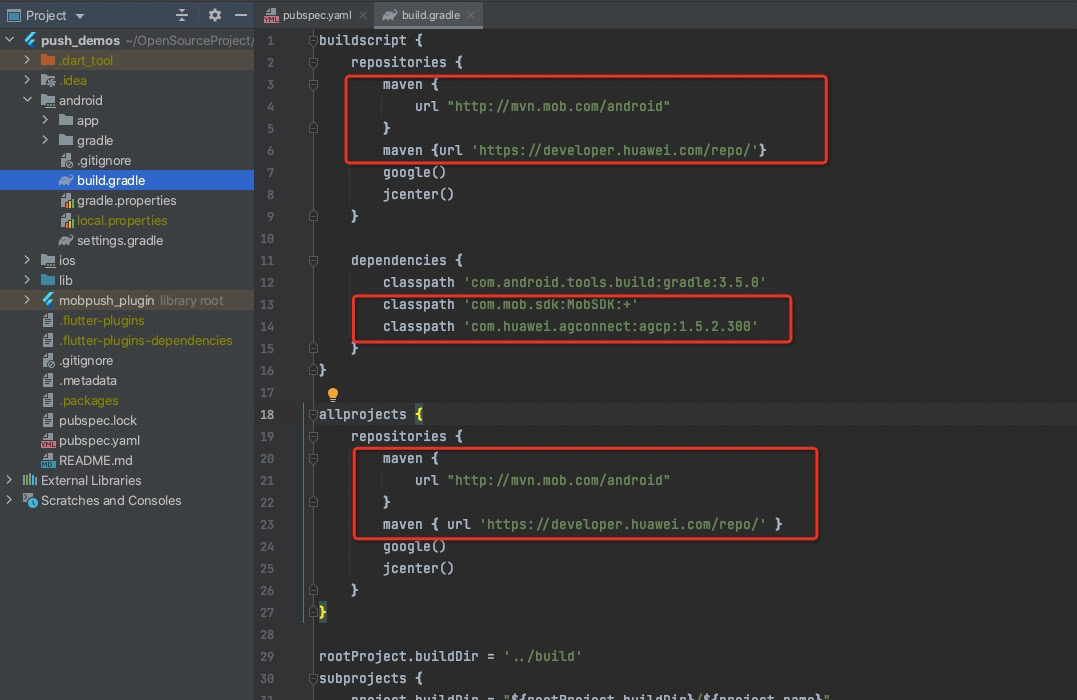Select the build.gradle editor tab
Screen dimensions: 1077x700
[x=431, y=15]
